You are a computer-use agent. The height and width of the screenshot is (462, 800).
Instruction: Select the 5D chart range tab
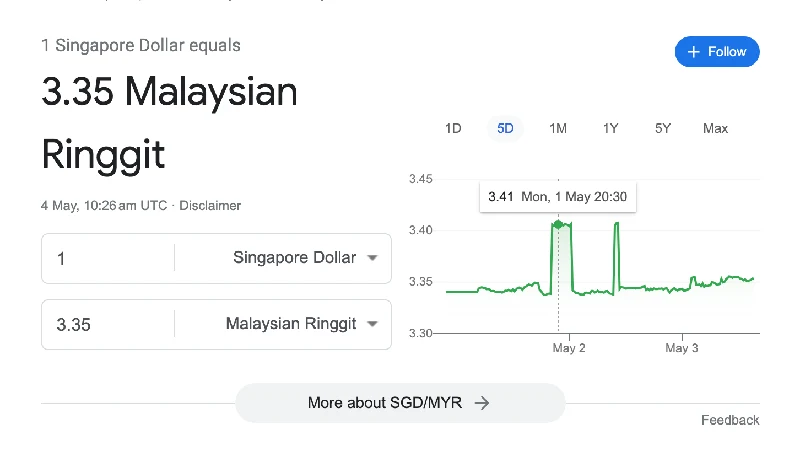505,128
